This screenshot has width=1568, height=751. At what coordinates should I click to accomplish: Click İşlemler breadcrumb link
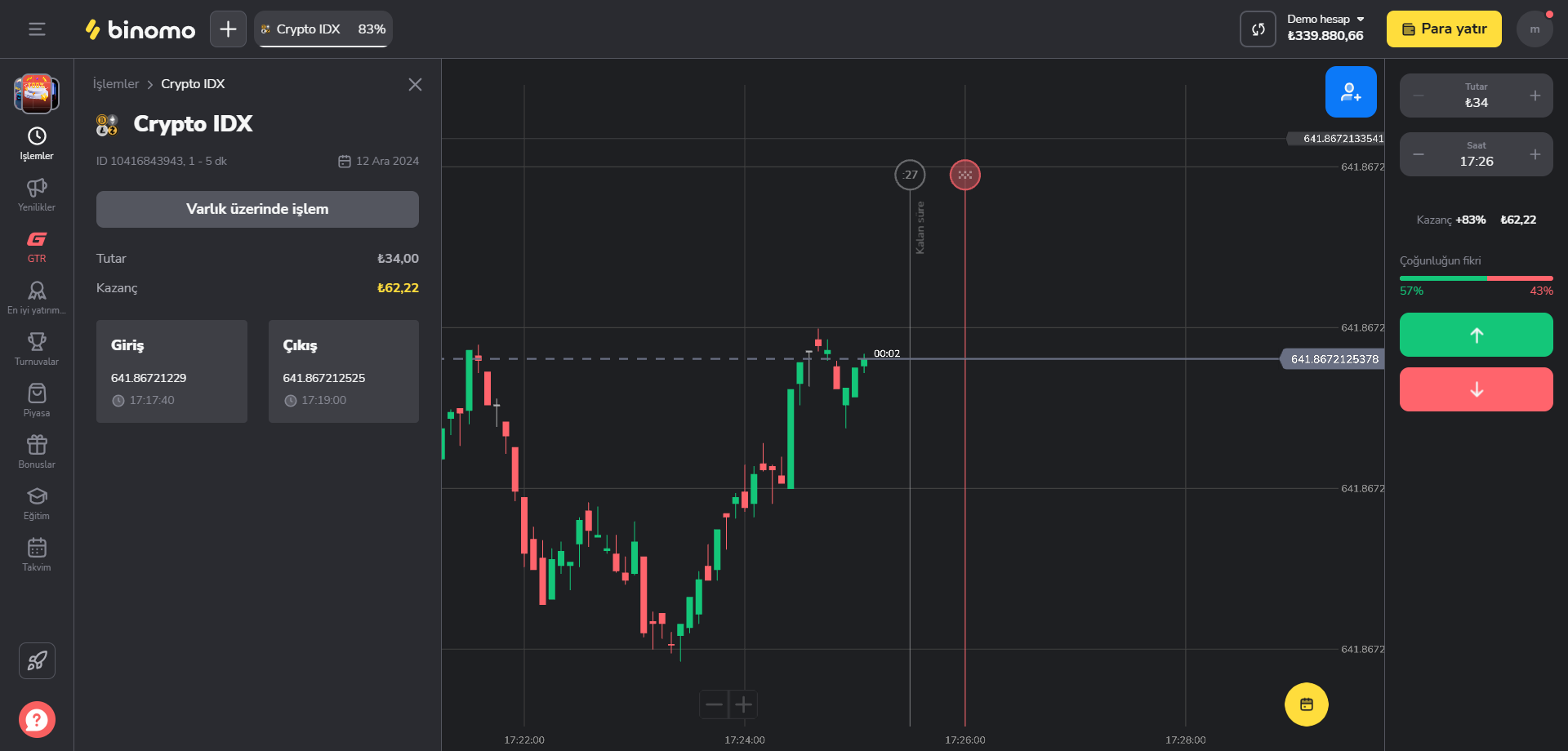115,84
